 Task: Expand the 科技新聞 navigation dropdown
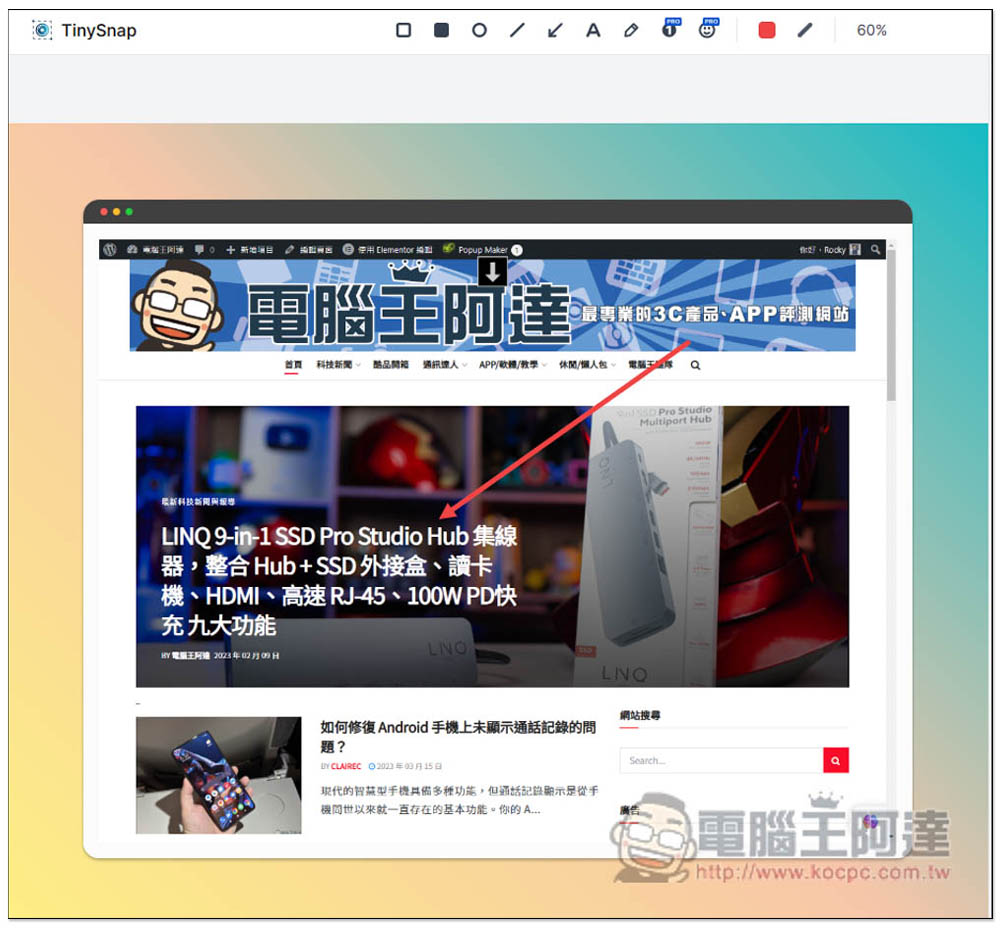[338, 365]
